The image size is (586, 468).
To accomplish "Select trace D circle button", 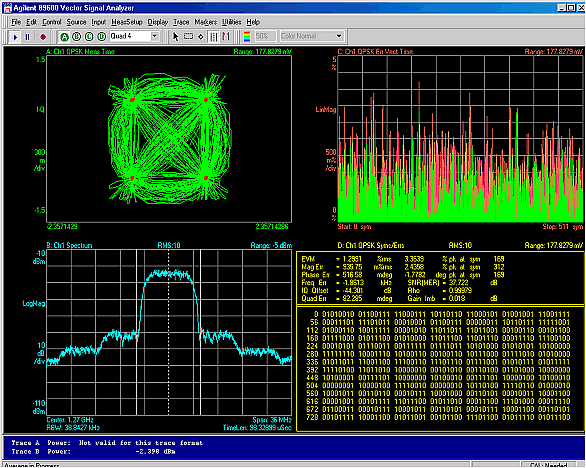I will tap(101, 37).
